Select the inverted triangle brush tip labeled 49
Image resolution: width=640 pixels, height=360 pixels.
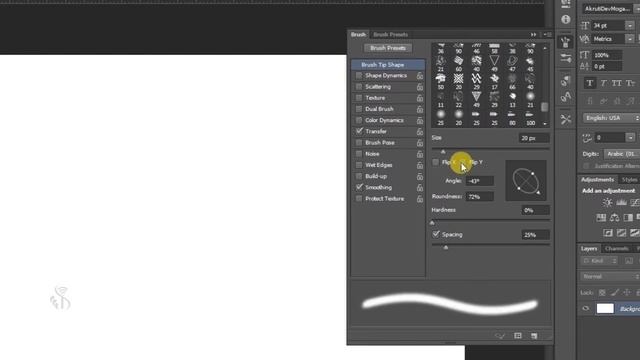(x=476, y=99)
